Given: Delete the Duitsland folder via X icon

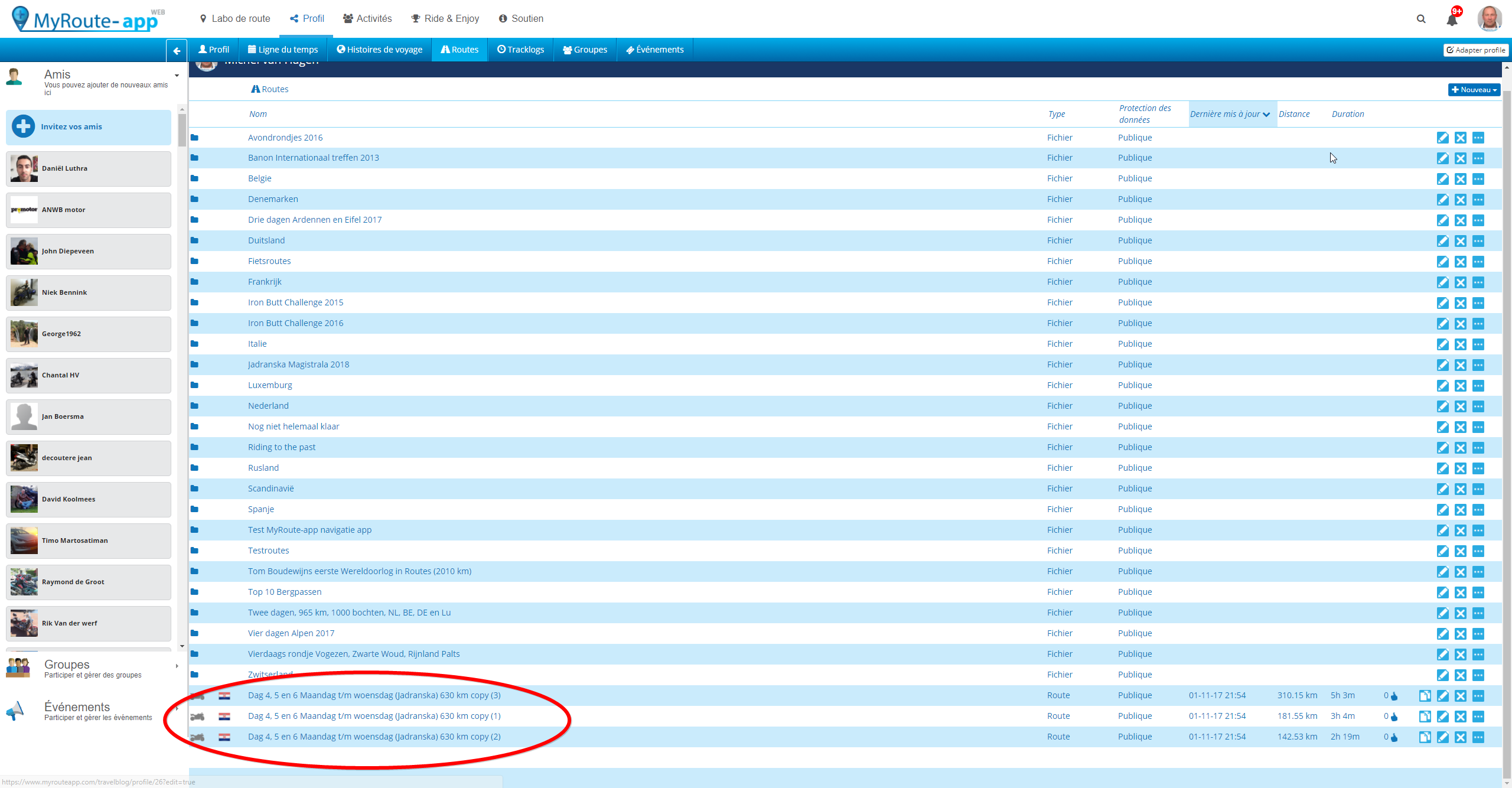Looking at the screenshot, I should pos(1460,241).
